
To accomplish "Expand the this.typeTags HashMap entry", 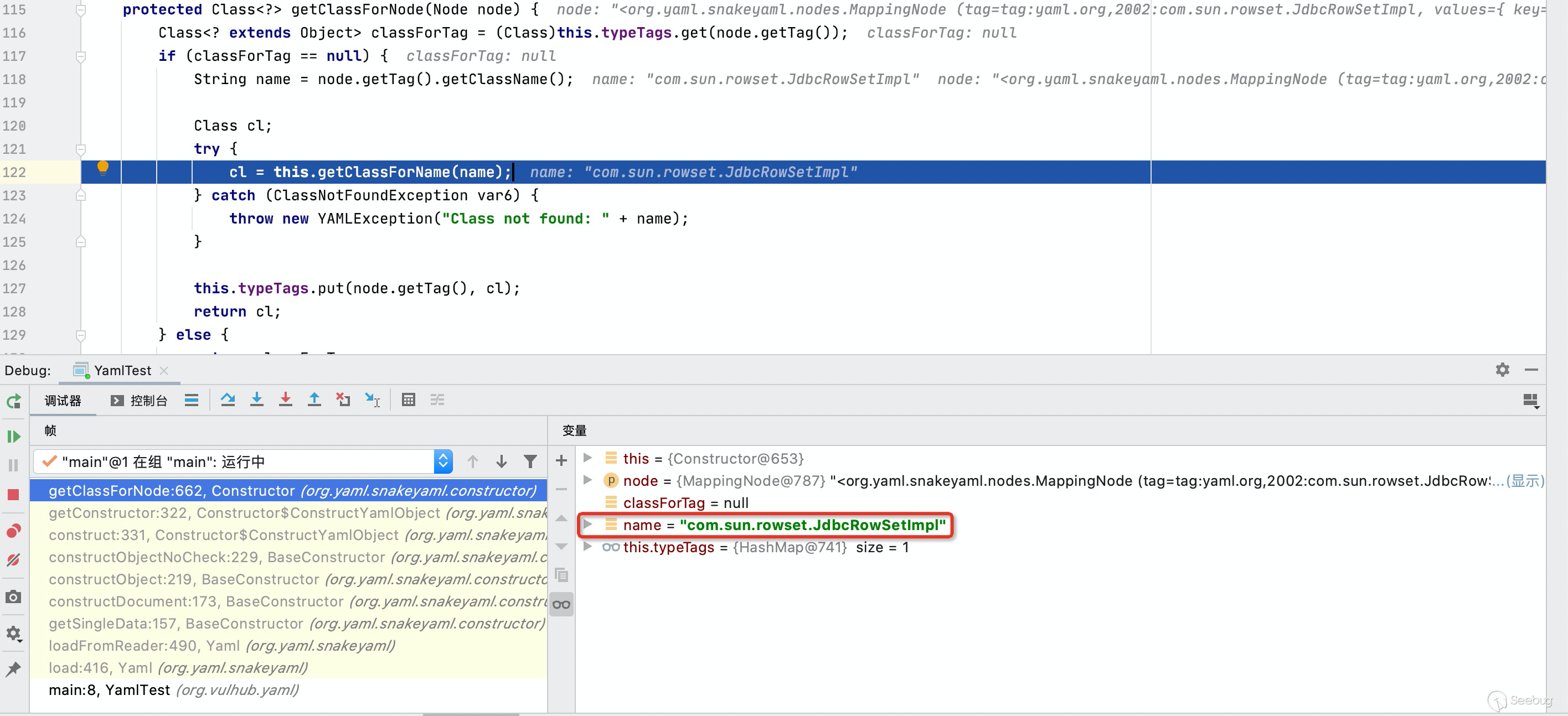I will tap(587, 547).
